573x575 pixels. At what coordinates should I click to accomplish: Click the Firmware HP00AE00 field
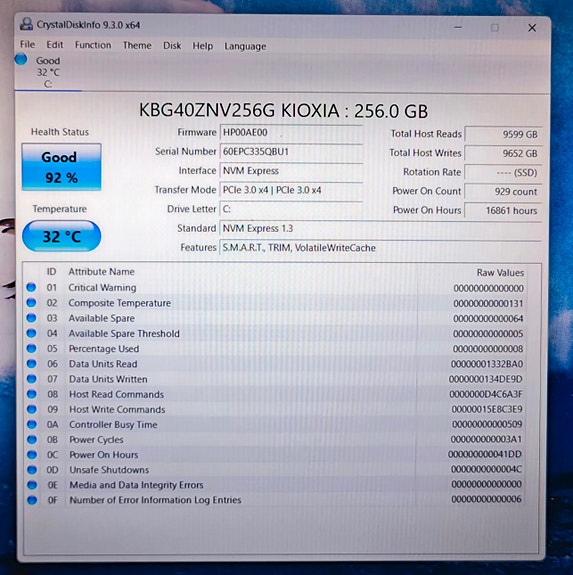291,133
